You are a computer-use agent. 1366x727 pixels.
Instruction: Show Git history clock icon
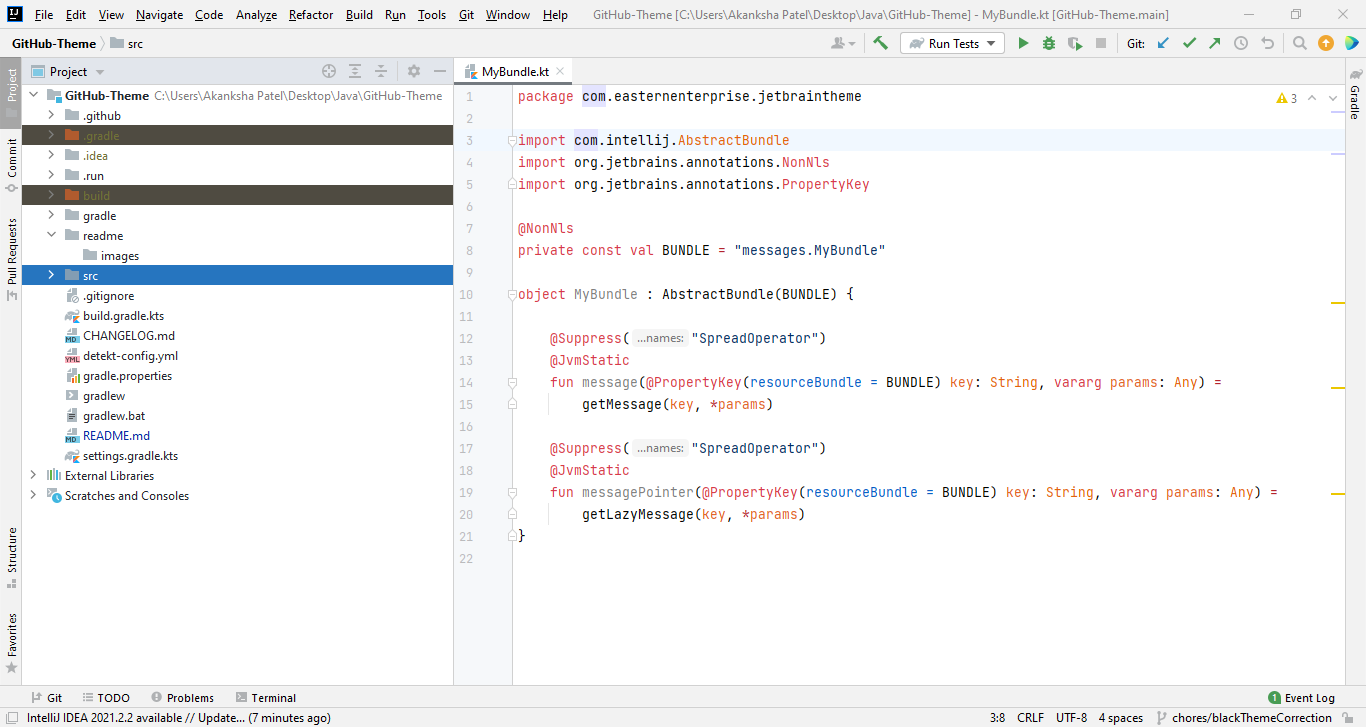[1241, 43]
